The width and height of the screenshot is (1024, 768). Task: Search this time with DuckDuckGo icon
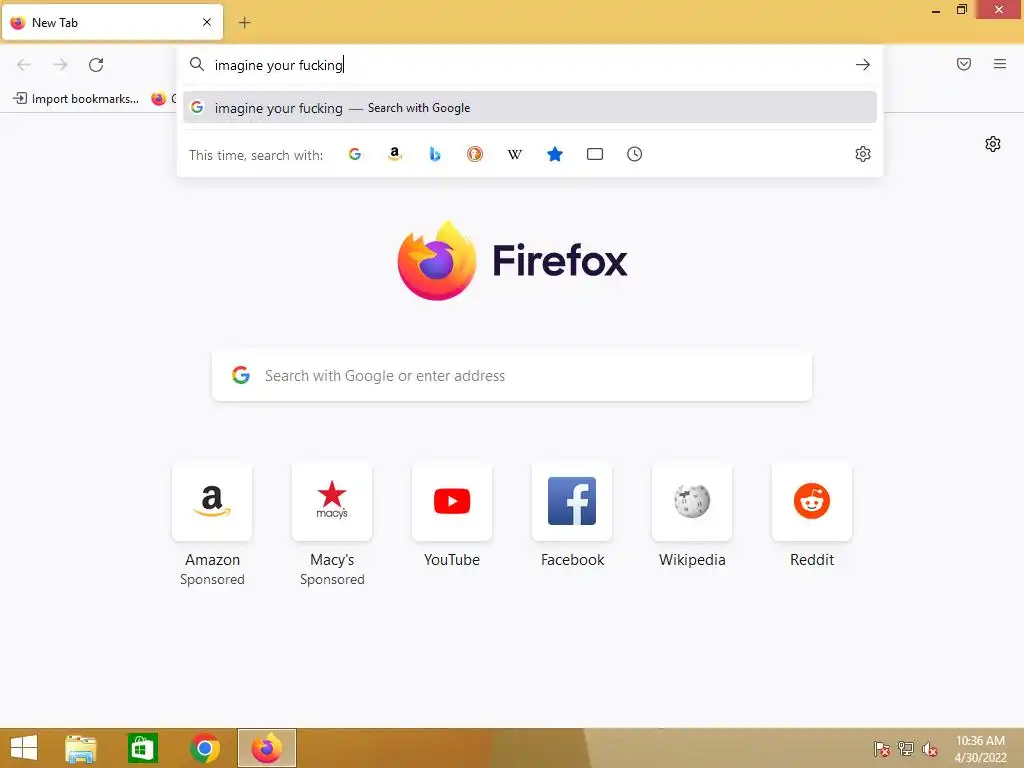click(475, 154)
